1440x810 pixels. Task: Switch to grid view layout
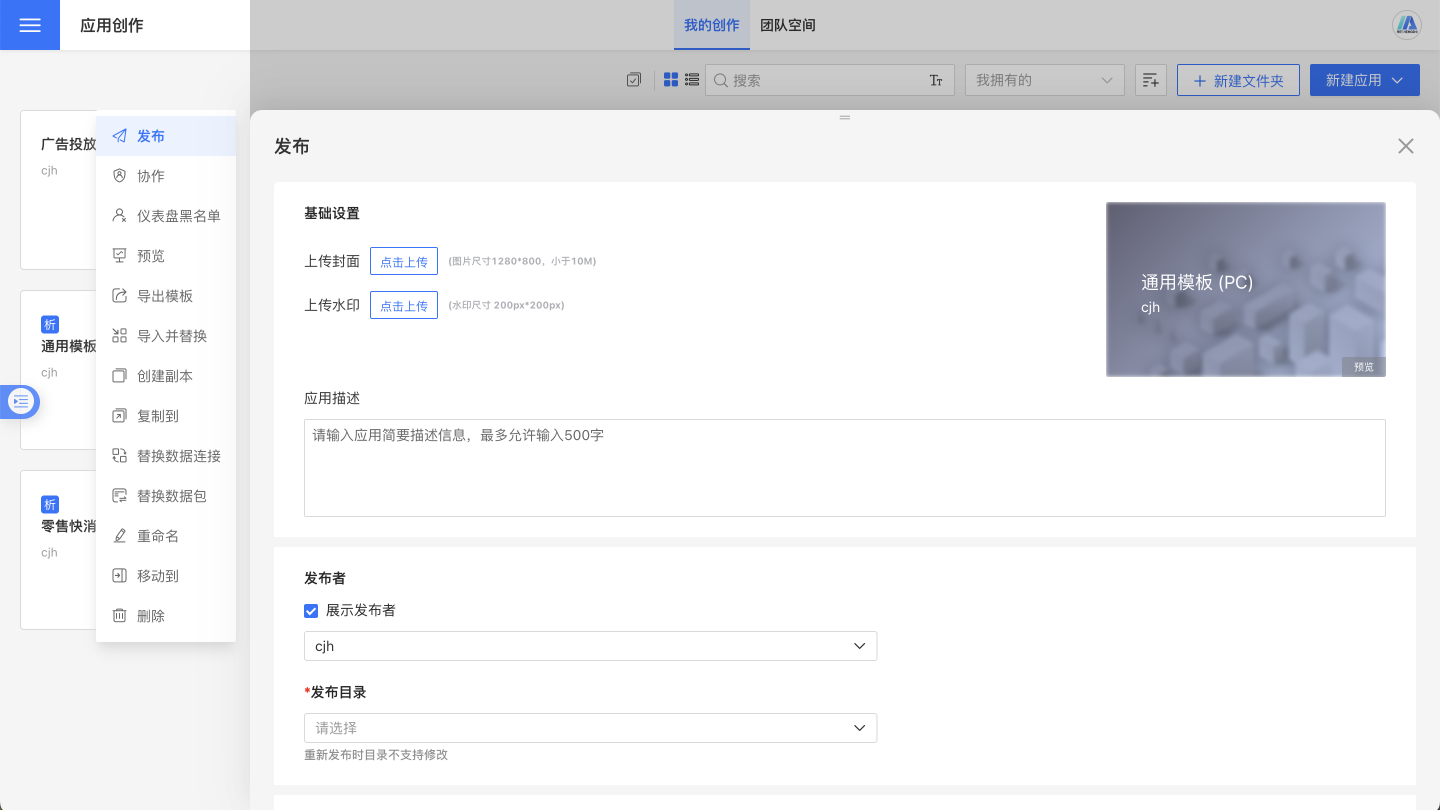(x=671, y=80)
